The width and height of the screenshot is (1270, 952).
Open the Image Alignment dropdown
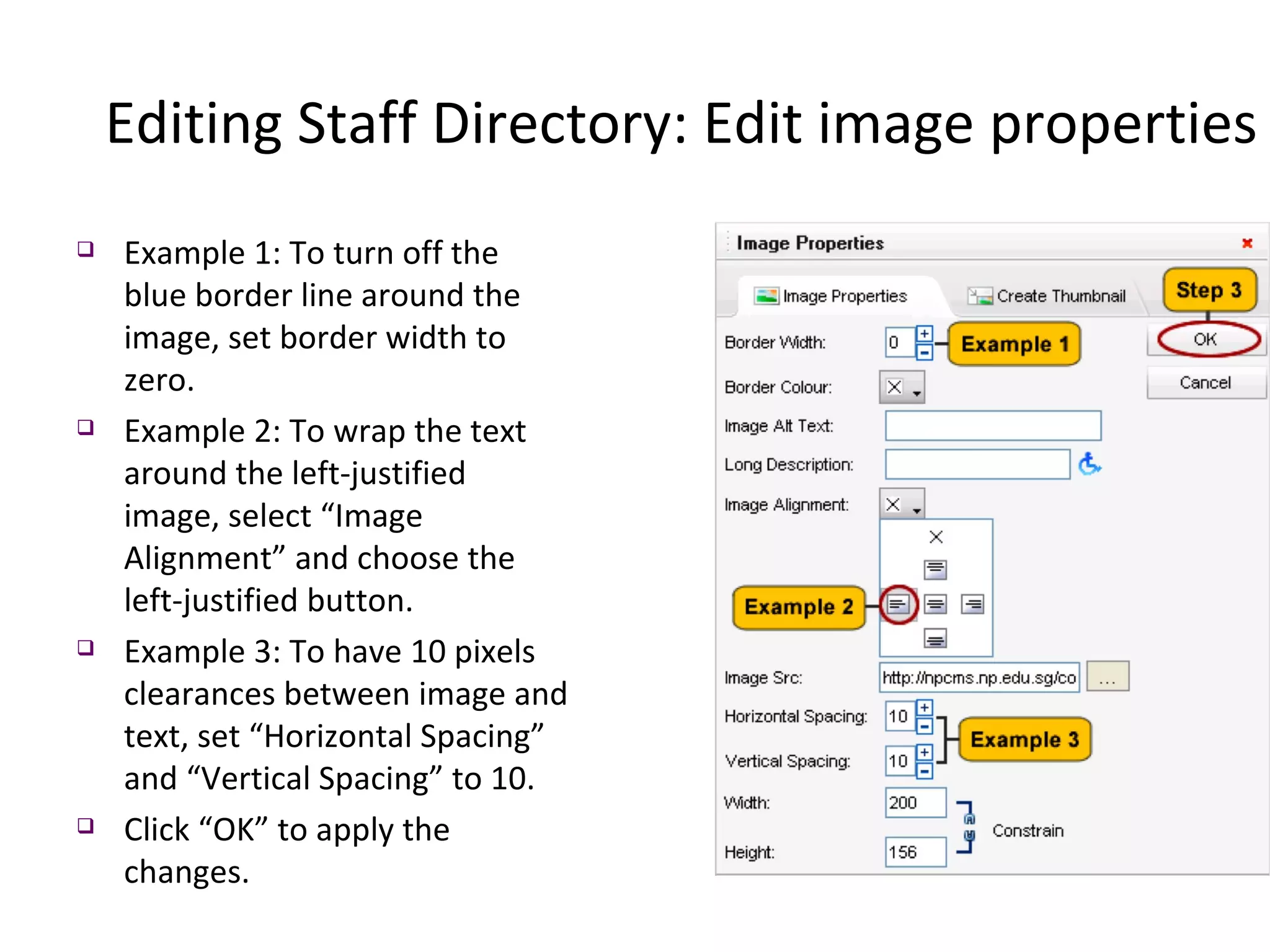click(x=902, y=505)
